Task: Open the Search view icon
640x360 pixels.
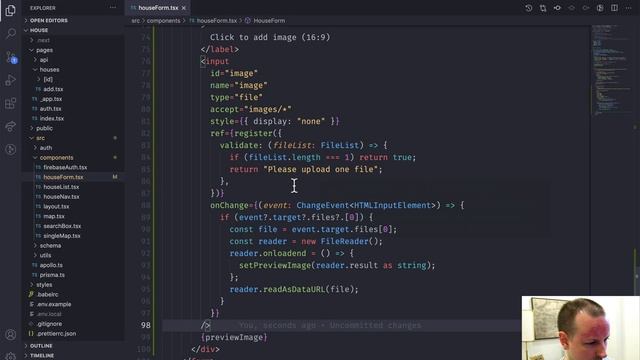Action: point(11,33)
